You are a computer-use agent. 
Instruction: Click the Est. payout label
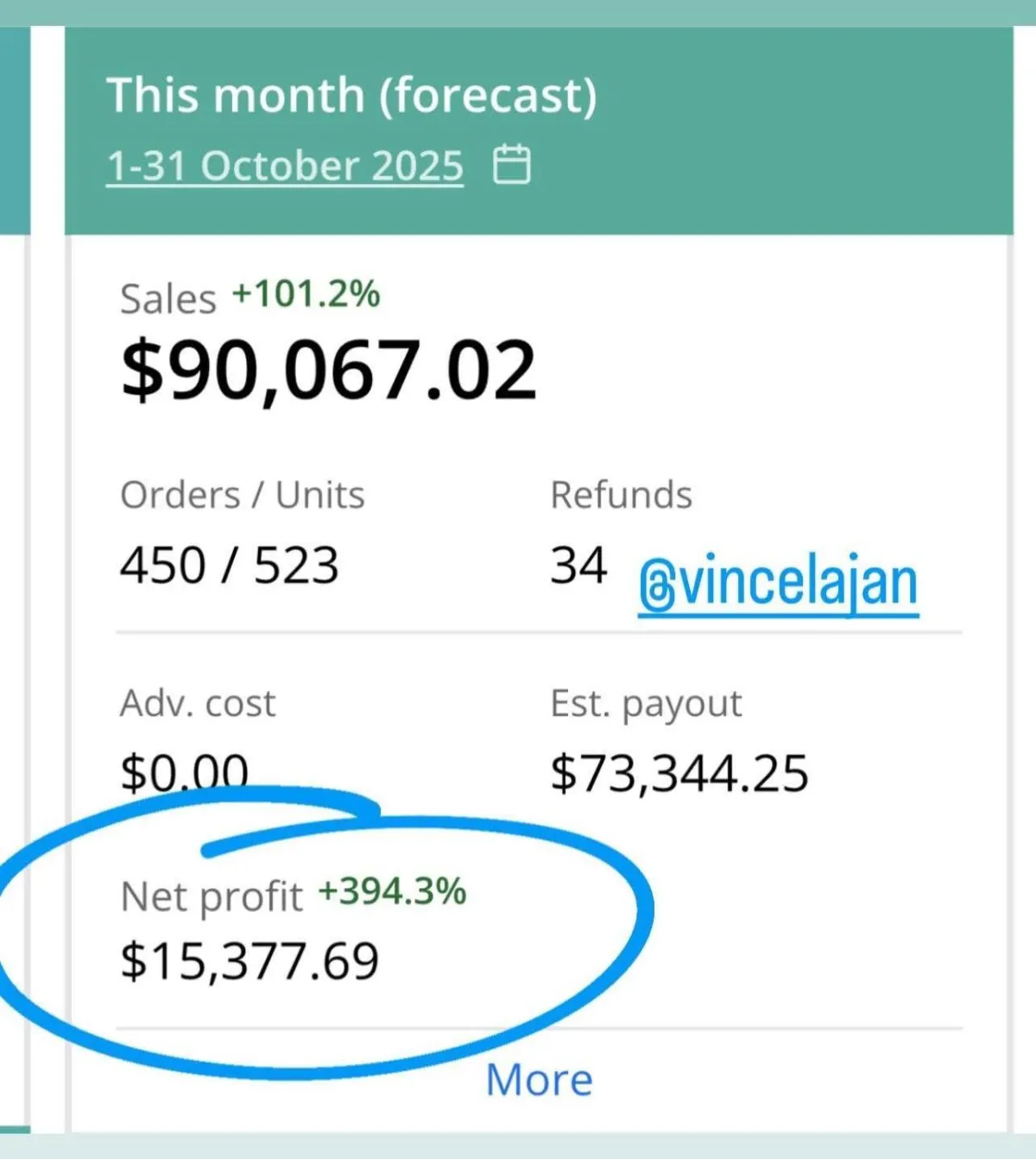coord(646,704)
